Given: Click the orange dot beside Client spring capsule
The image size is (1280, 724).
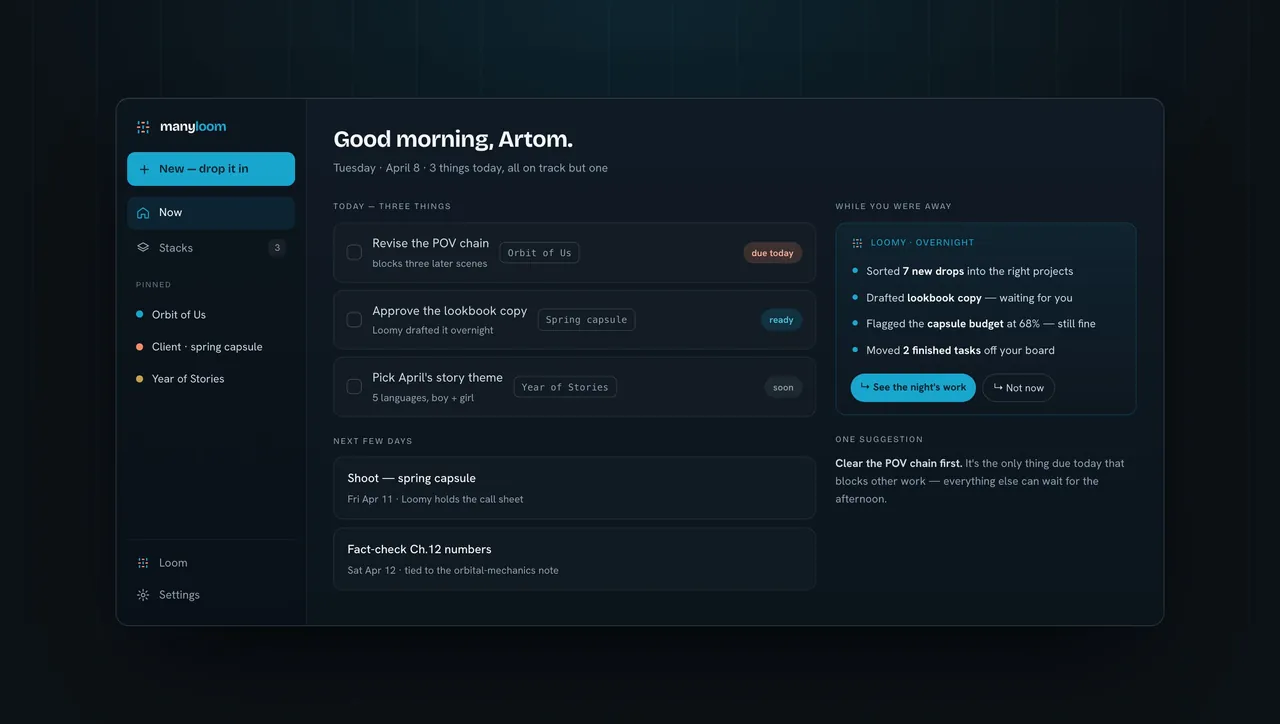Looking at the screenshot, I should 140,347.
